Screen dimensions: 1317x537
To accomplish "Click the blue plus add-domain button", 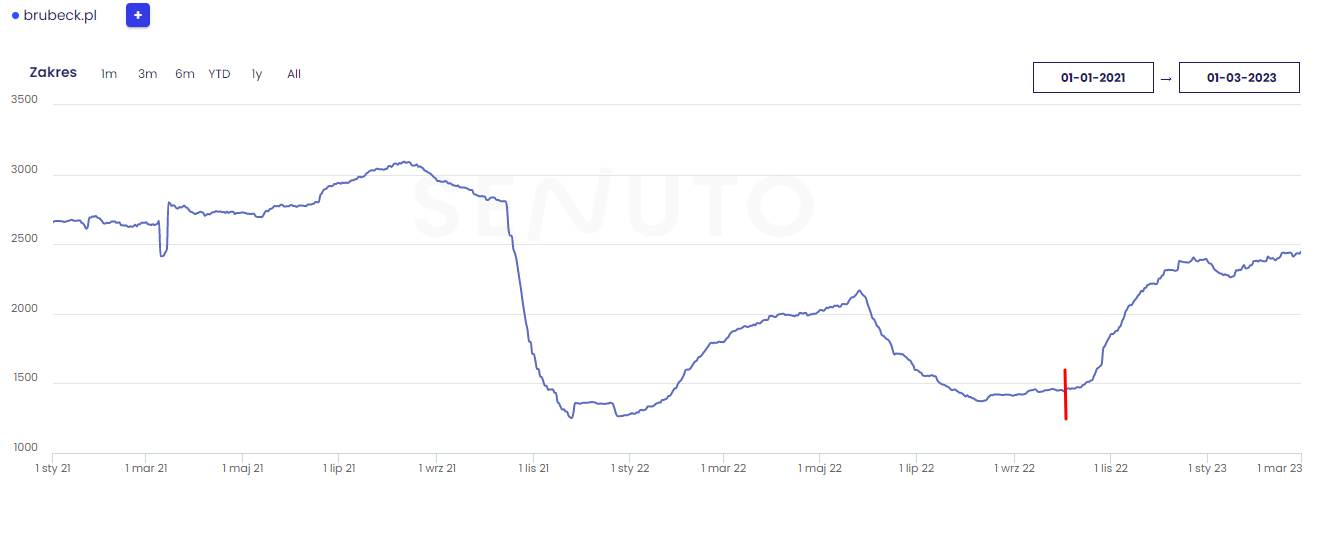I will pyautogui.click(x=138, y=16).
